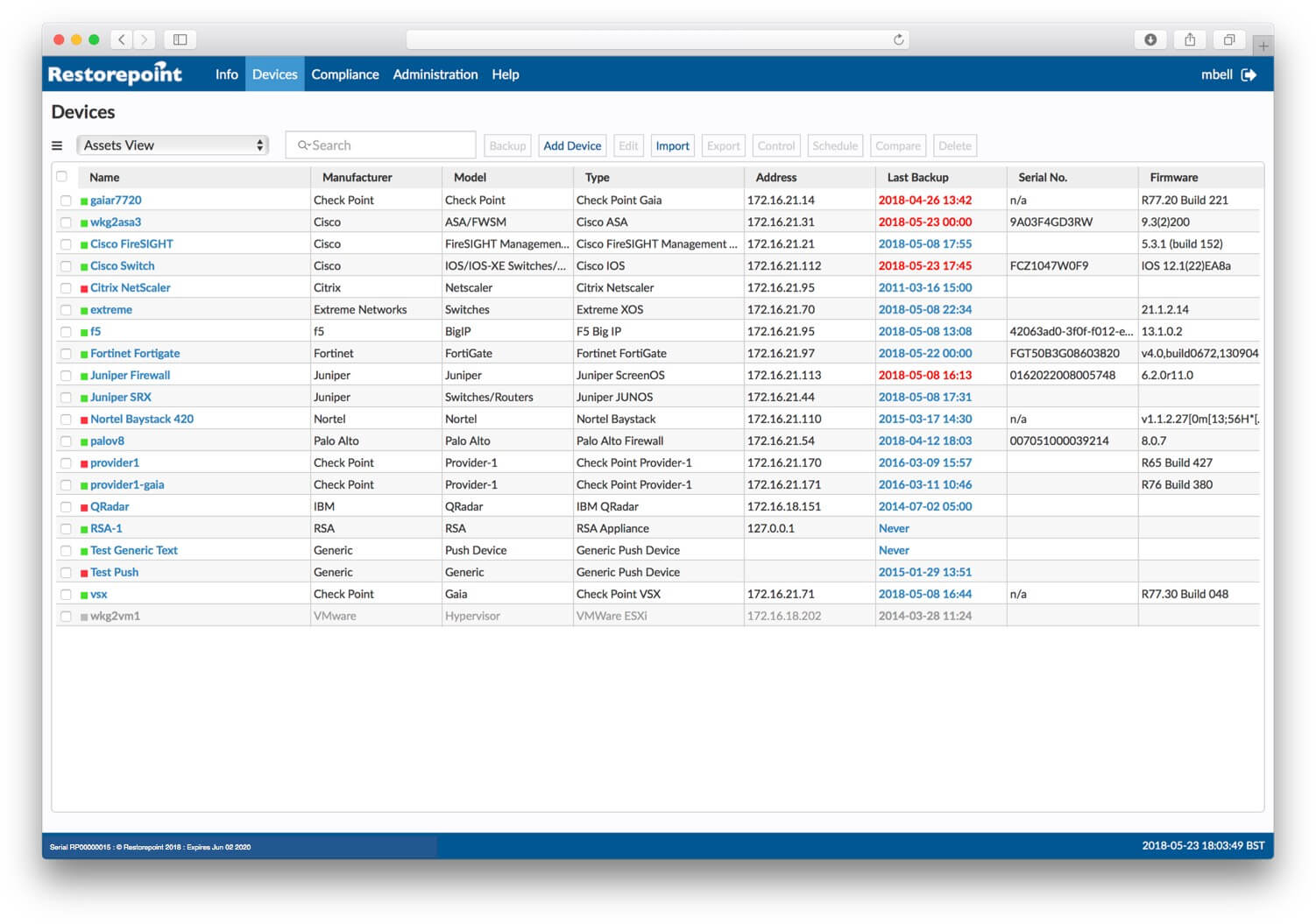Select the checkbox for the f5 device
This screenshot has height=924, width=1316.
[67, 331]
